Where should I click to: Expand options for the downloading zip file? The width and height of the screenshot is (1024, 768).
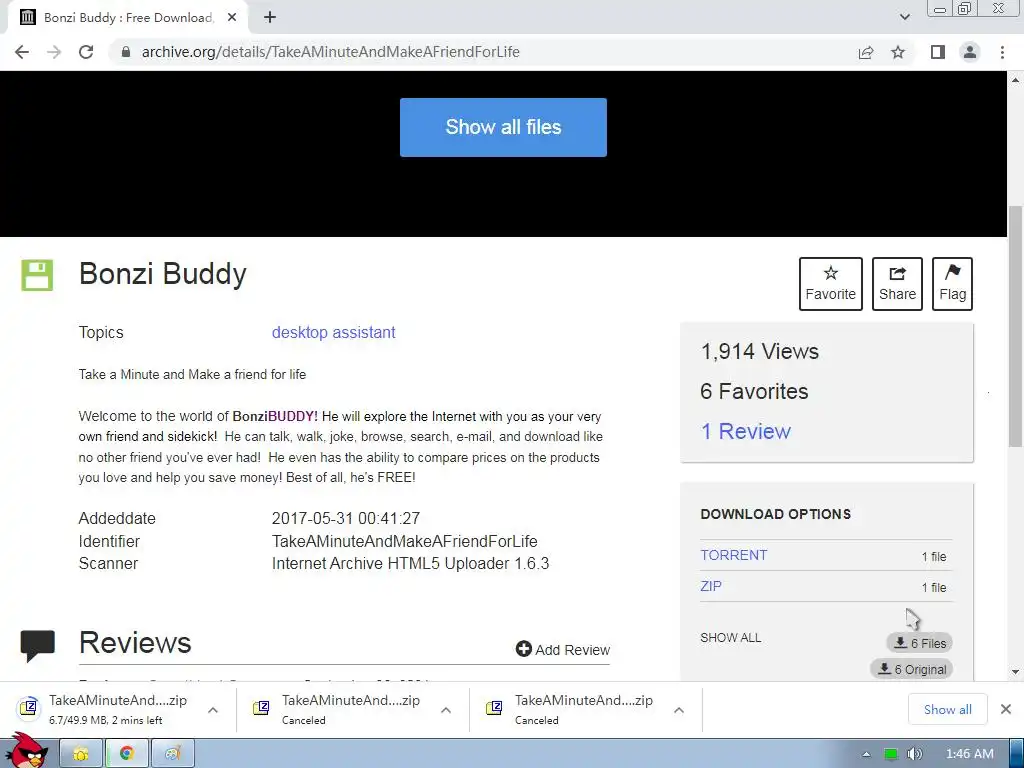(x=213, y=711)
